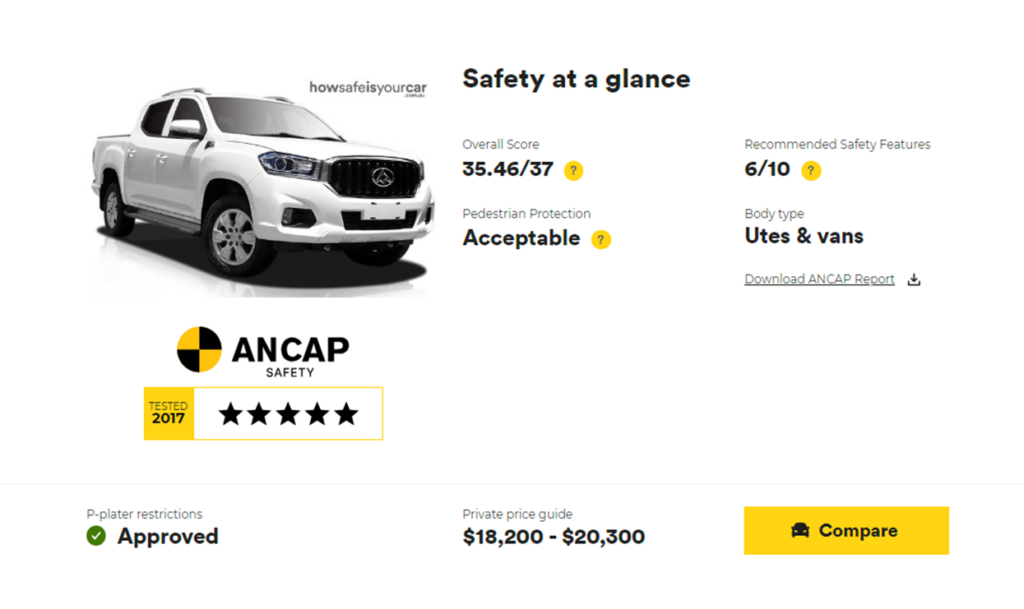Click the TESTED 2017 yellow badge
Viewport: 1024px width, 609px height.
(x=167, y=412)
